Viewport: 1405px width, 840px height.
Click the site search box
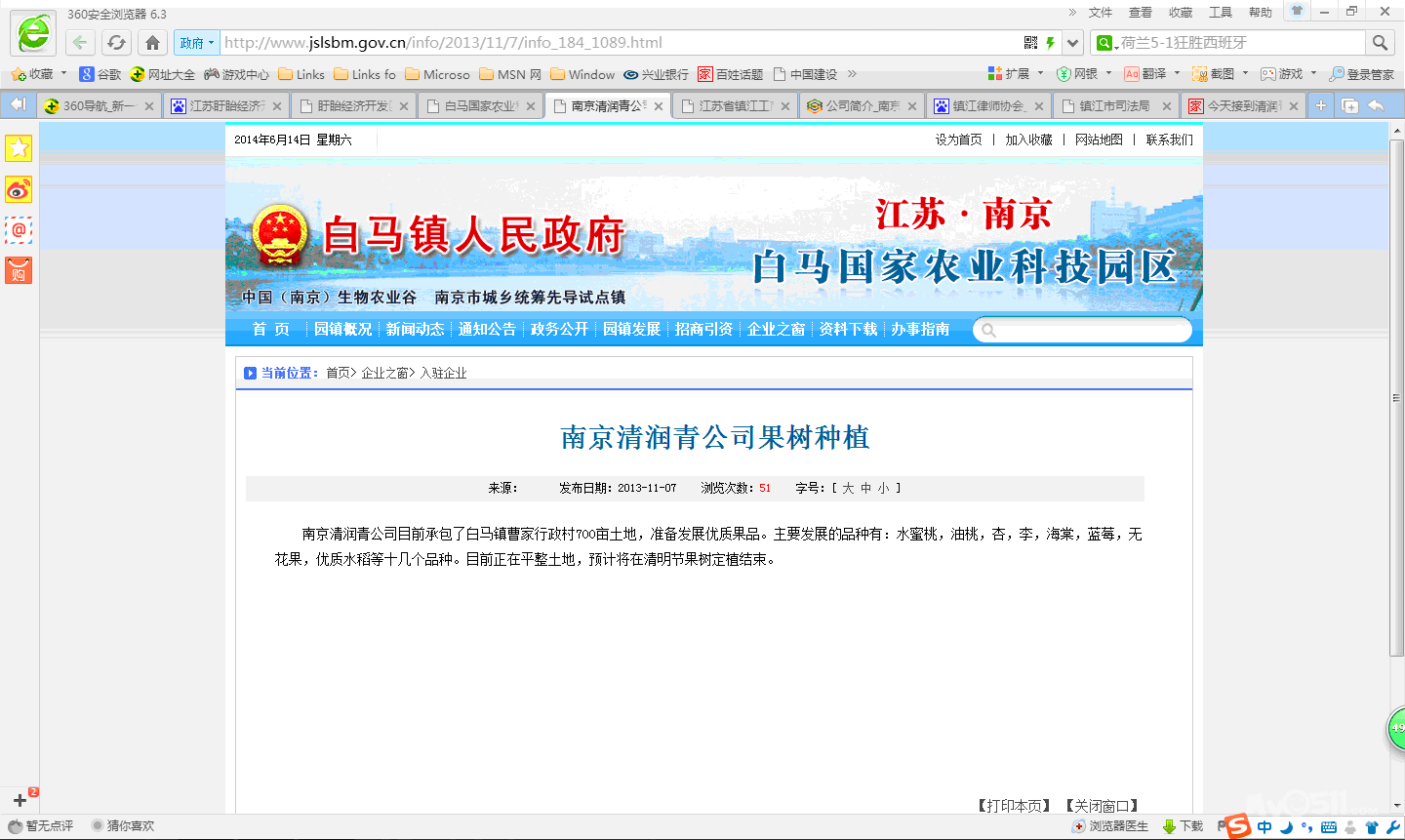pyautogui.click(x=1083, y=330)
